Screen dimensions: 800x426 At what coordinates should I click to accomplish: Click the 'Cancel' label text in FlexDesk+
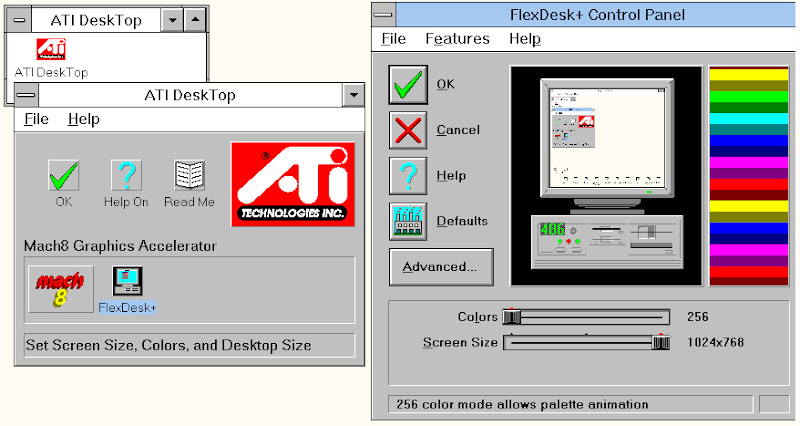point(458,130)
